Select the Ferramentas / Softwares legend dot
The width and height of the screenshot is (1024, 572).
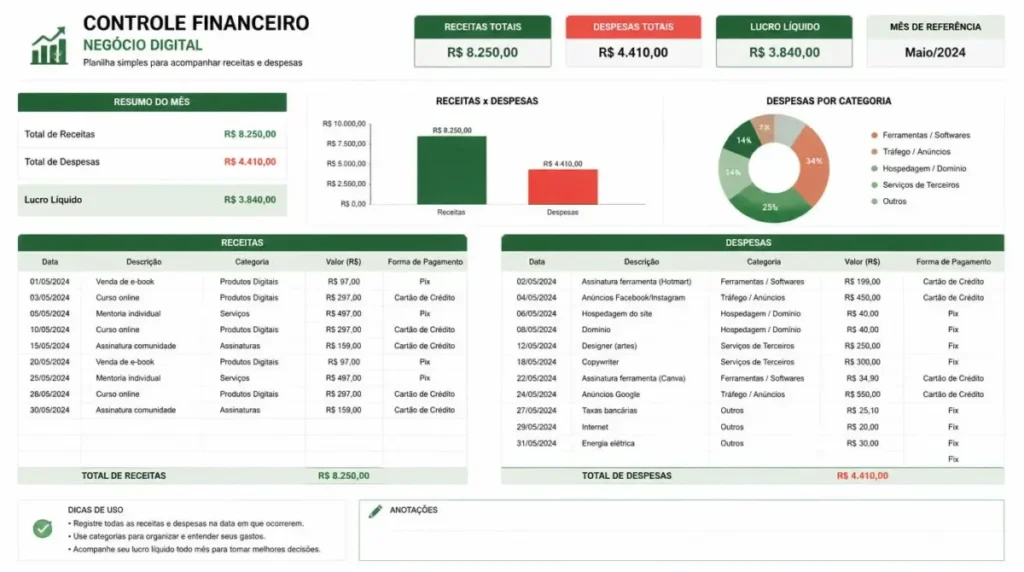tap(874, 135)
